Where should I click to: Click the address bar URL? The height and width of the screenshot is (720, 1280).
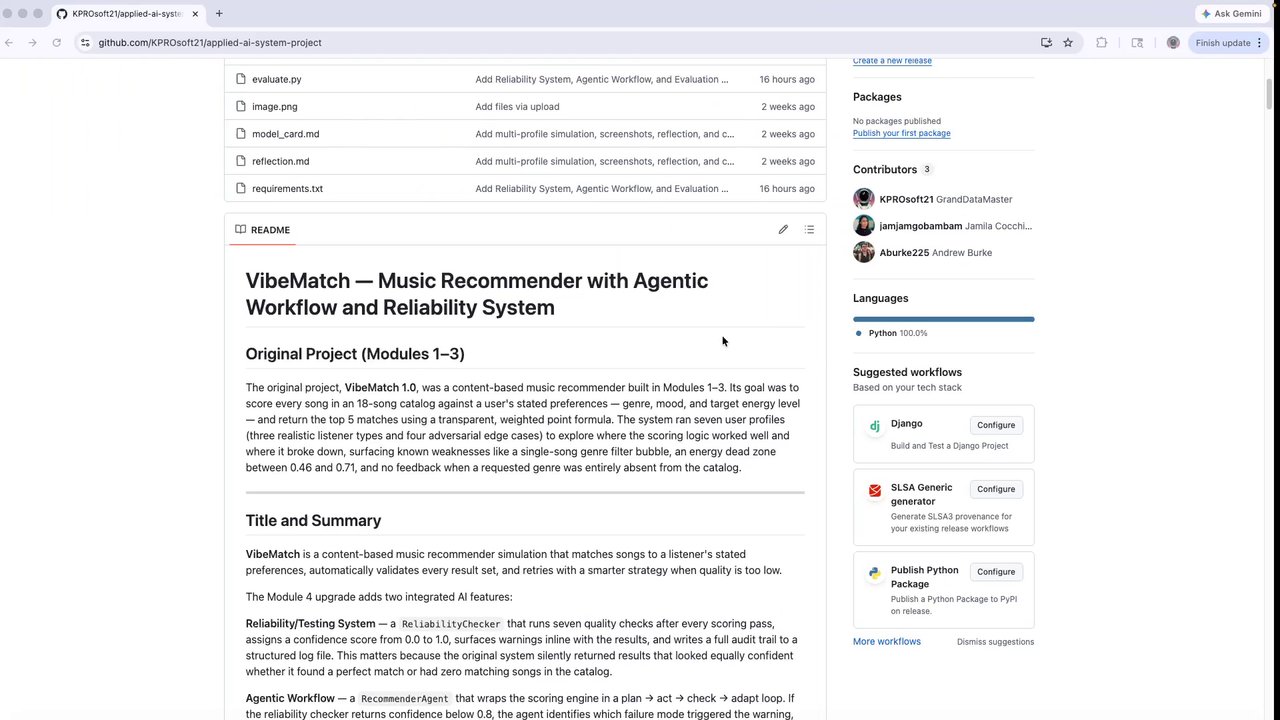coord(210,43)
